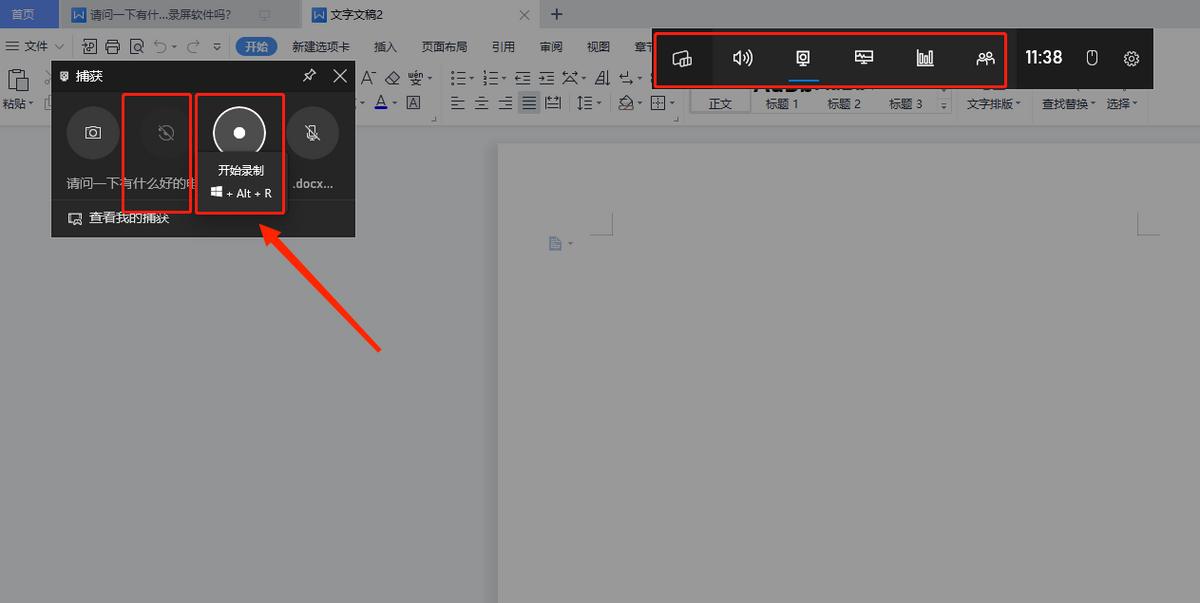
Task: Toggle background recording in the capture panel
Action: (x=165, y=132)
